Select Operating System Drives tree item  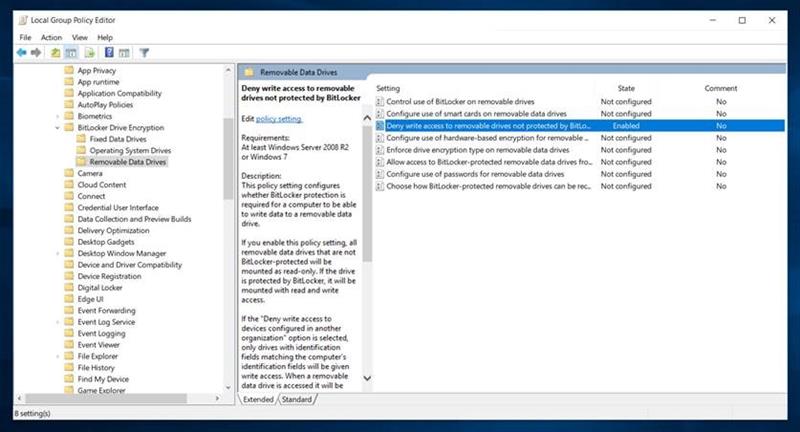click(x=130, y=150)
